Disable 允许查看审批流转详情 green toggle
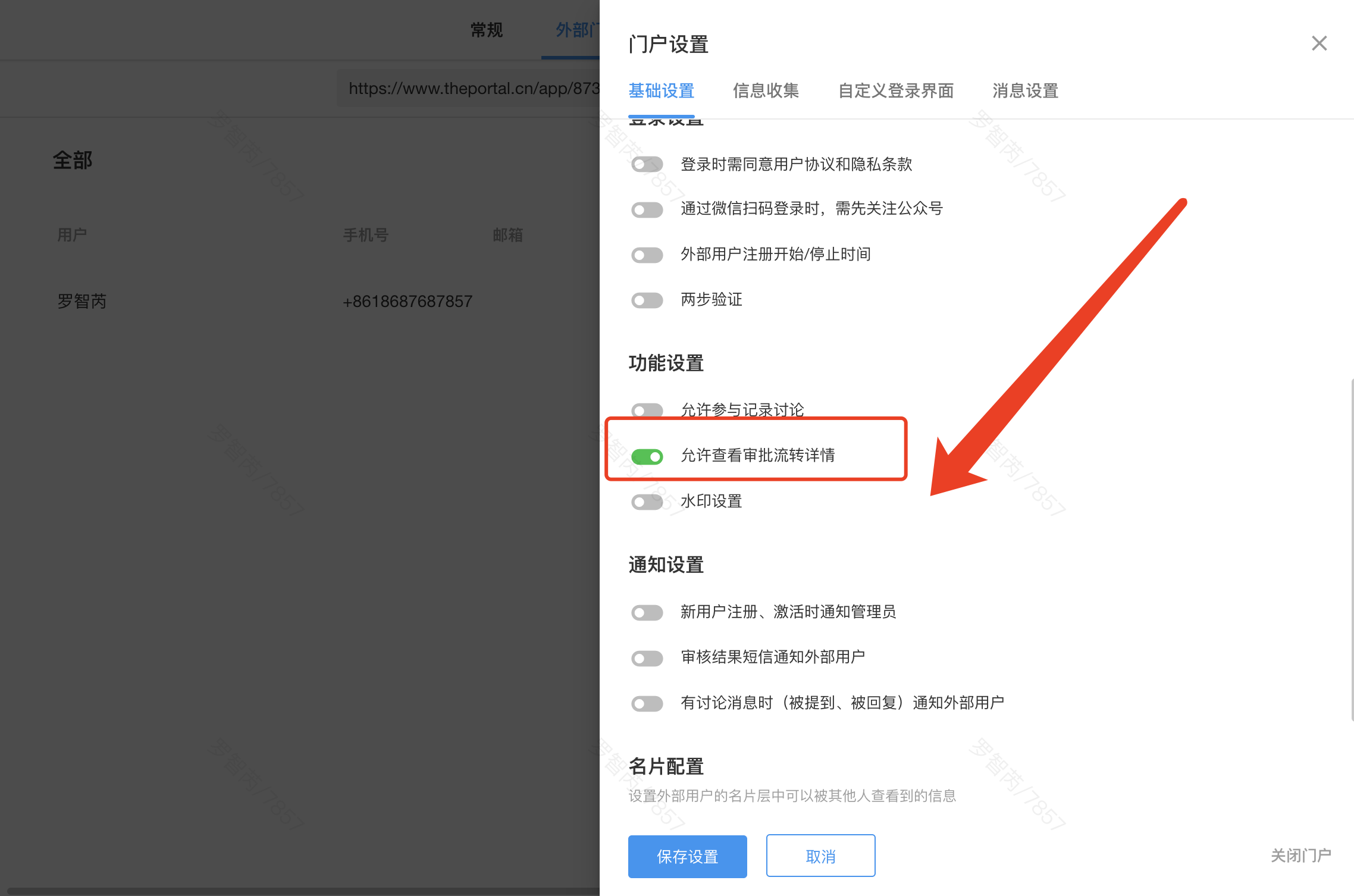 point(647,456)
